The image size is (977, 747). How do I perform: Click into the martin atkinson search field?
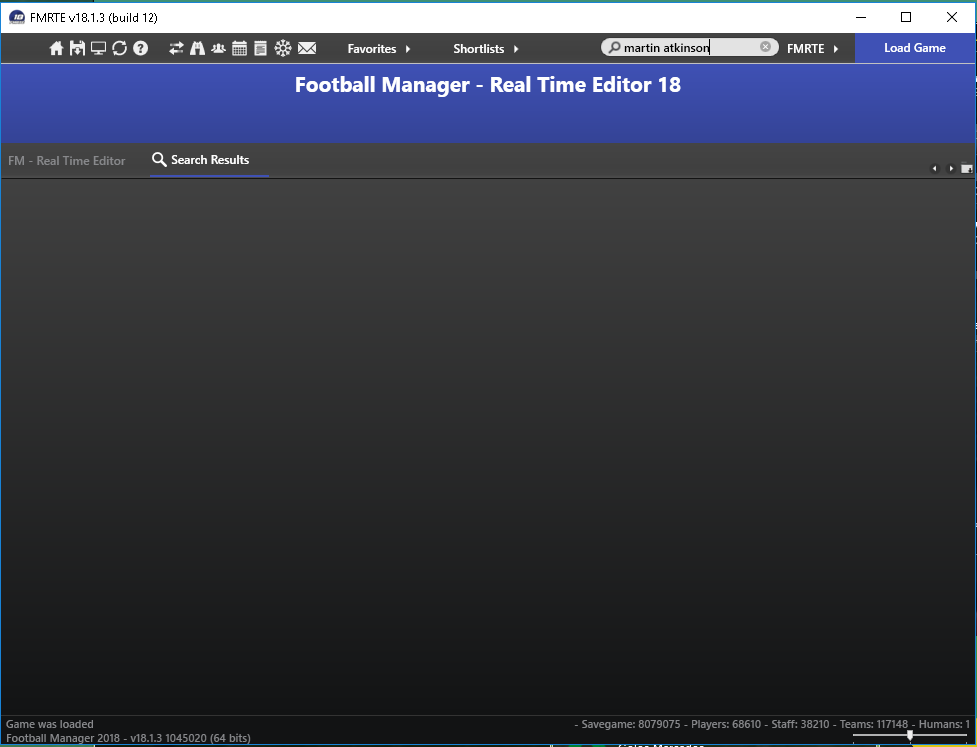click(690, 47)
